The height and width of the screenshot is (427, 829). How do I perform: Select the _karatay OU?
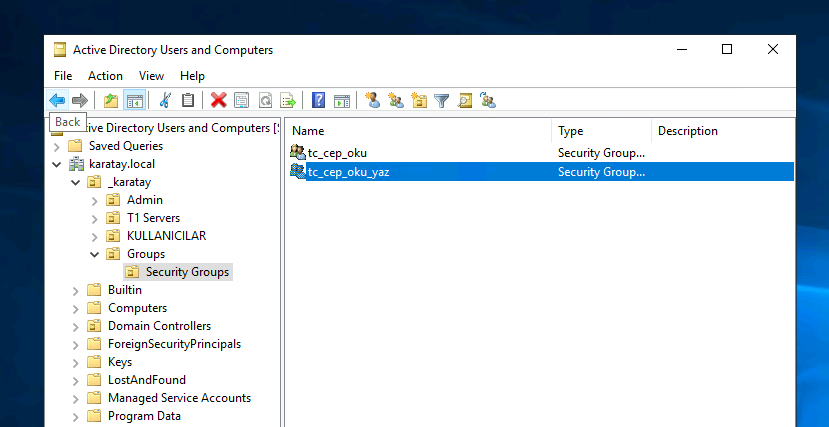click(129, 182)
